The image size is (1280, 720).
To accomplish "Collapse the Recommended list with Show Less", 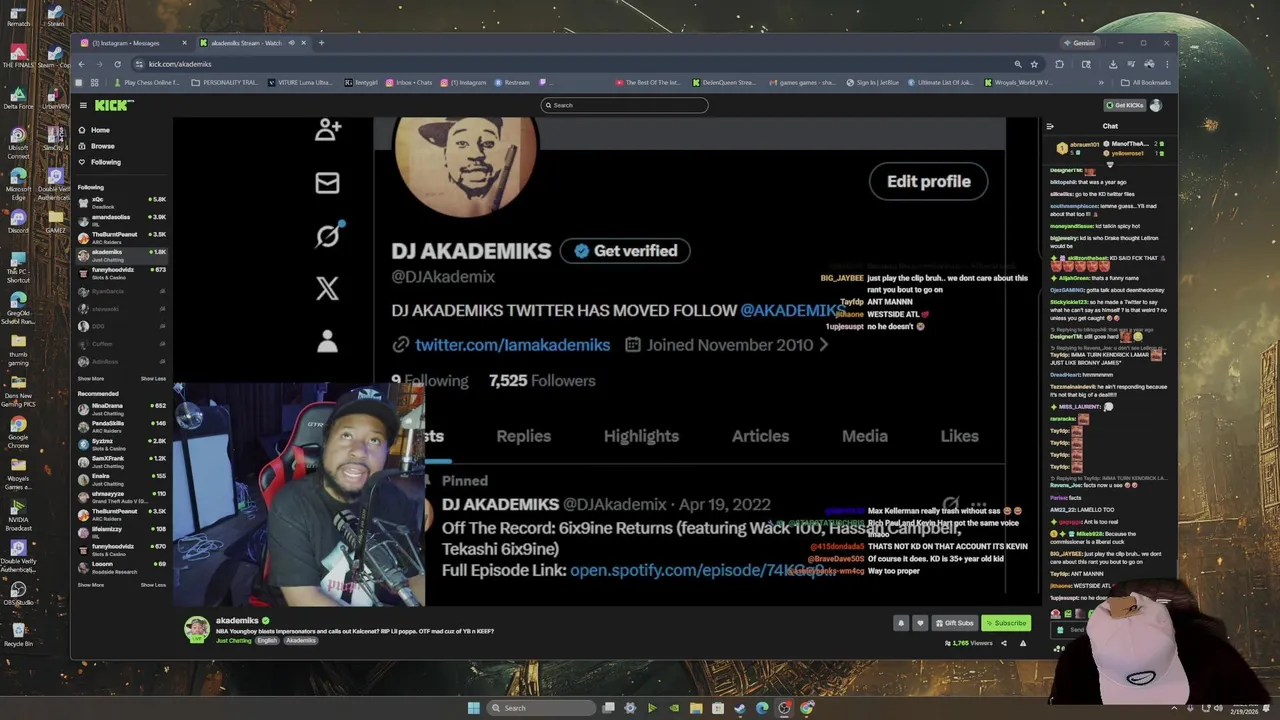I will pyautogui.click(x=153, y=585).
